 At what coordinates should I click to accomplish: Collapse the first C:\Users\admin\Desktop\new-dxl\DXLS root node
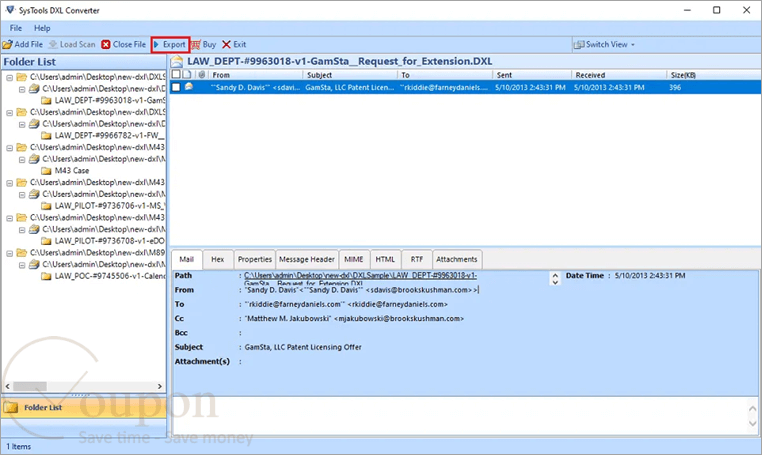[x=9, y=77]
